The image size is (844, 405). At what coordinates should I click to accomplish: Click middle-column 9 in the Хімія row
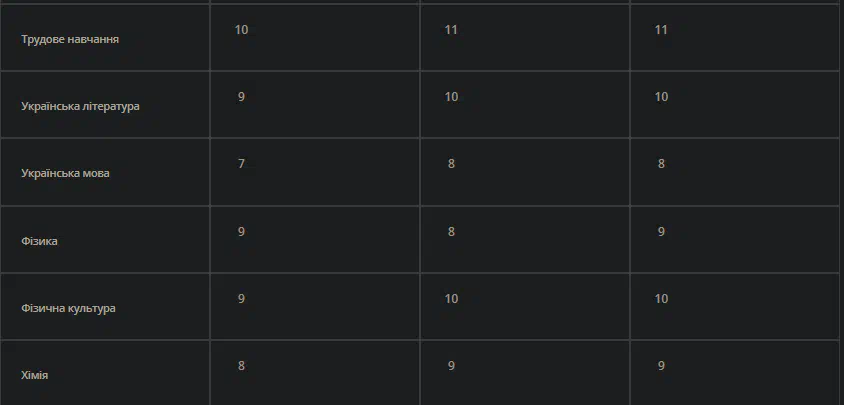click(451, 366)
